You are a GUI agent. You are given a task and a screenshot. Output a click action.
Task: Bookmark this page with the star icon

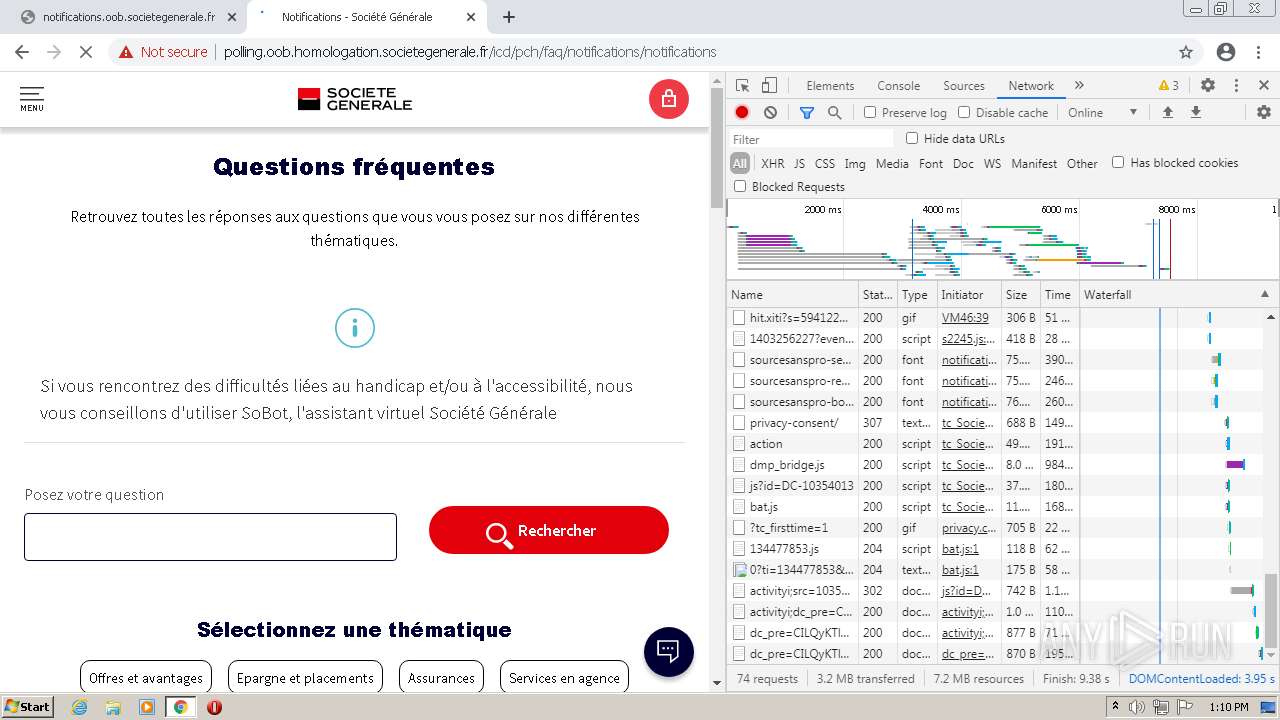coord(1186,52)
